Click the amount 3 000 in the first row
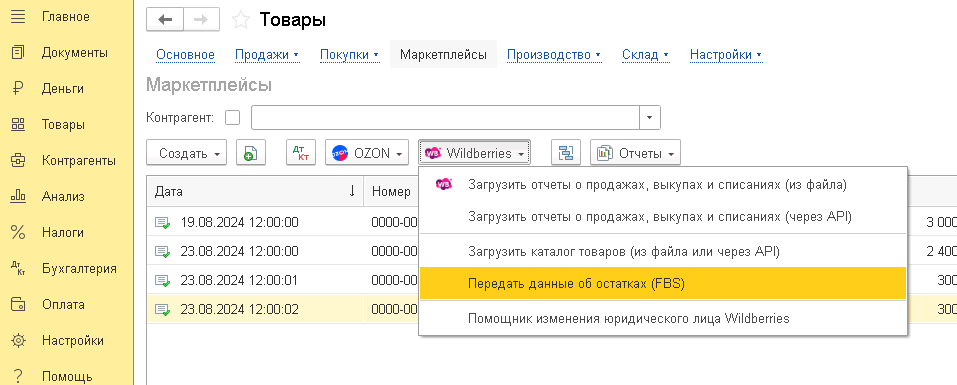 coord(941,223)
